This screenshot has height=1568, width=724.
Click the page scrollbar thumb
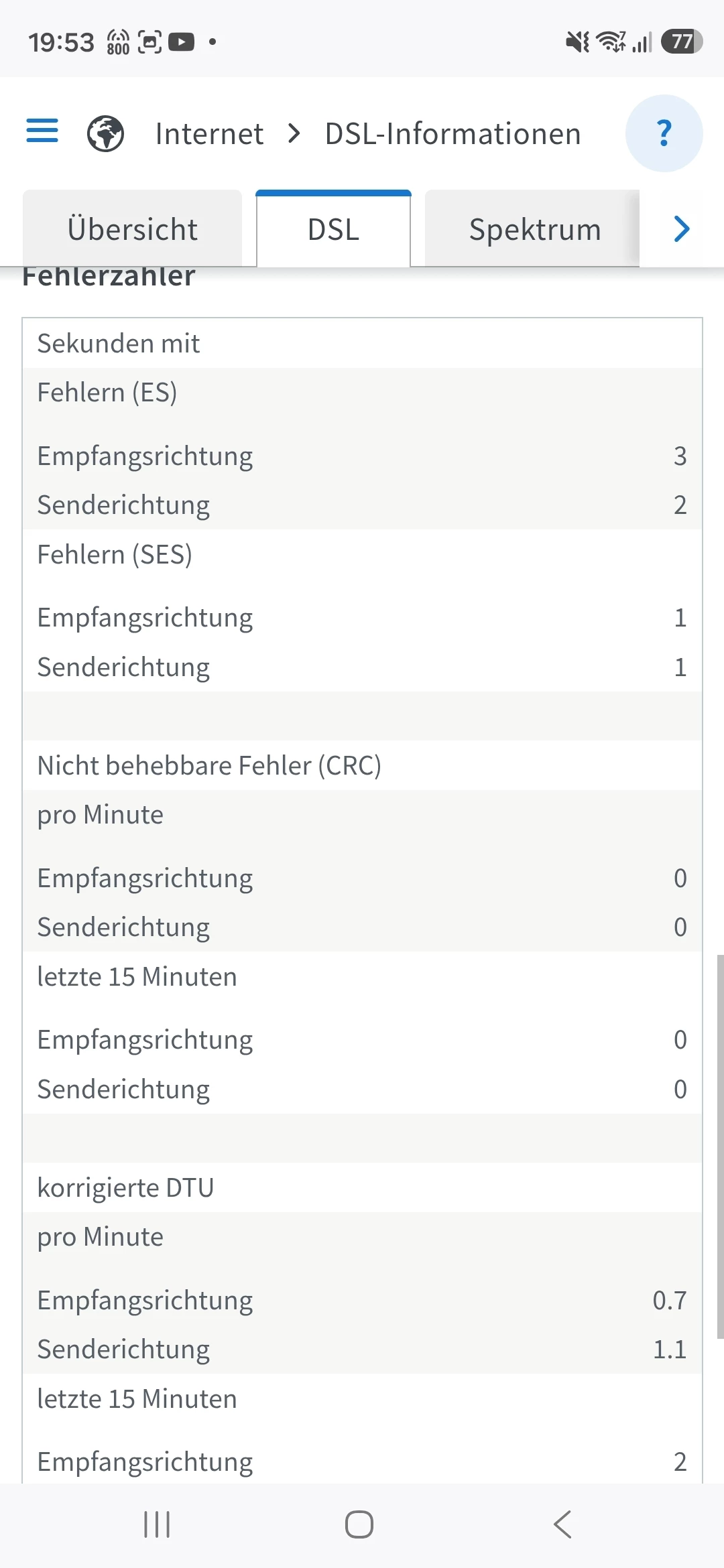click(x=720, y=1147)
